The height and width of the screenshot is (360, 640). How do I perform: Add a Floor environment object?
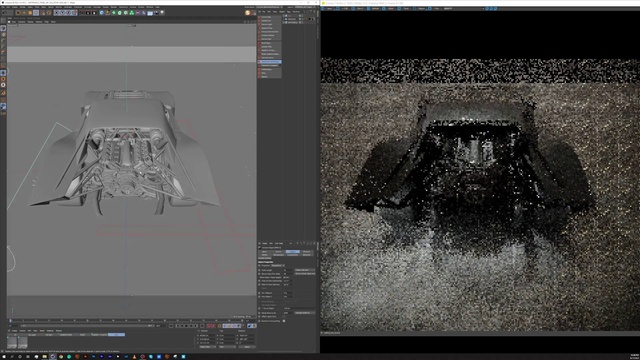[150, 13]
